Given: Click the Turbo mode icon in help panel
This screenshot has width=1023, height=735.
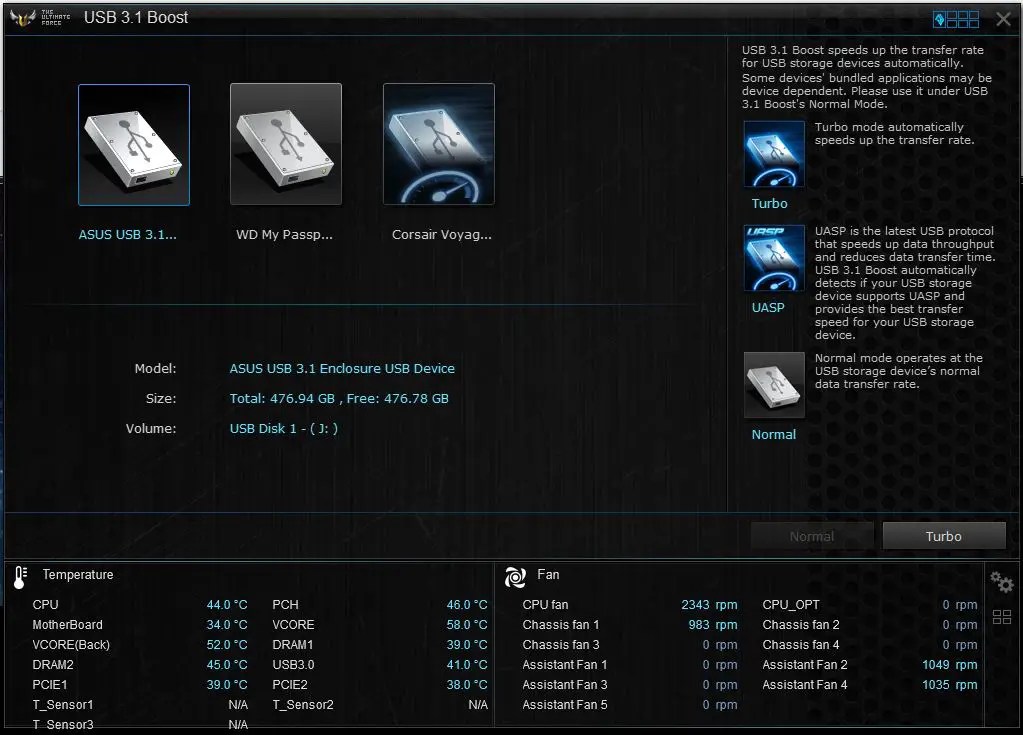Looking at the screenshot, I should (x=774, y=154).
